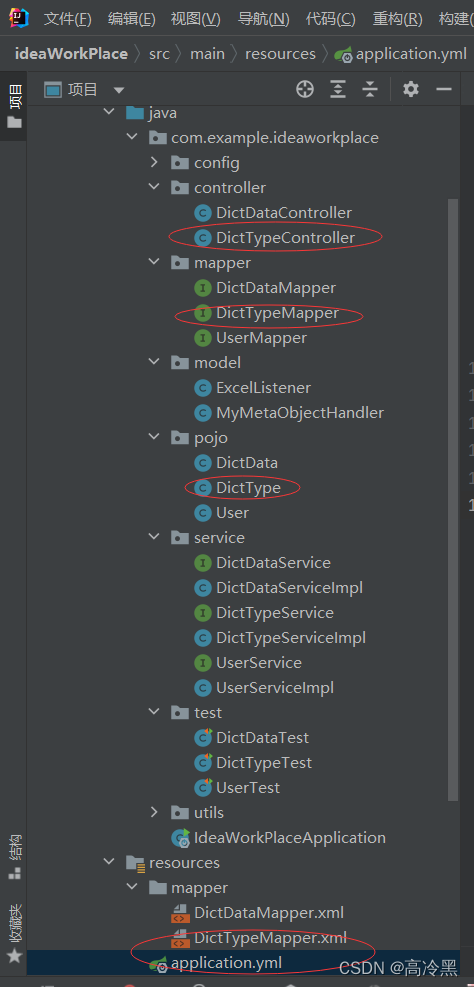Image resolution: width=474 pixels, height=987 pixels.
Task: Click the Collapse All icon in project toolbar
Action: click(x=370, y=90)
